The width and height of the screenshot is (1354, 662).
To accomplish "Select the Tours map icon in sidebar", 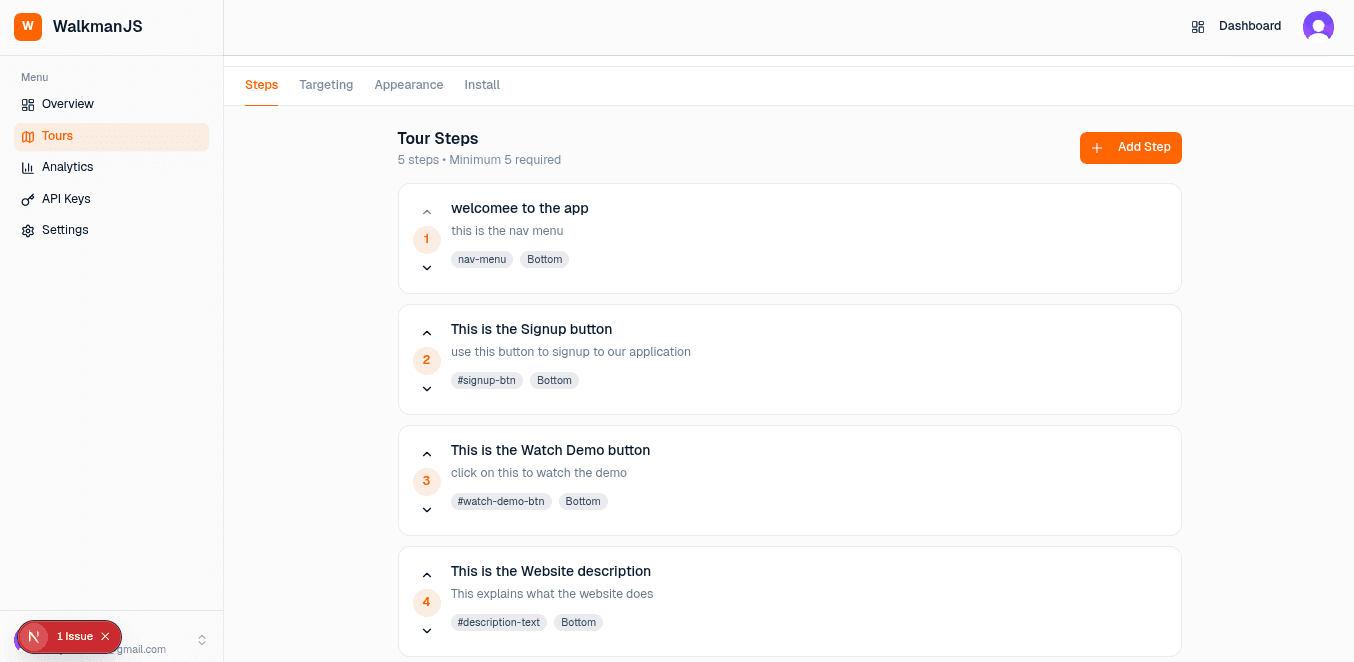I will coord(28,136).
